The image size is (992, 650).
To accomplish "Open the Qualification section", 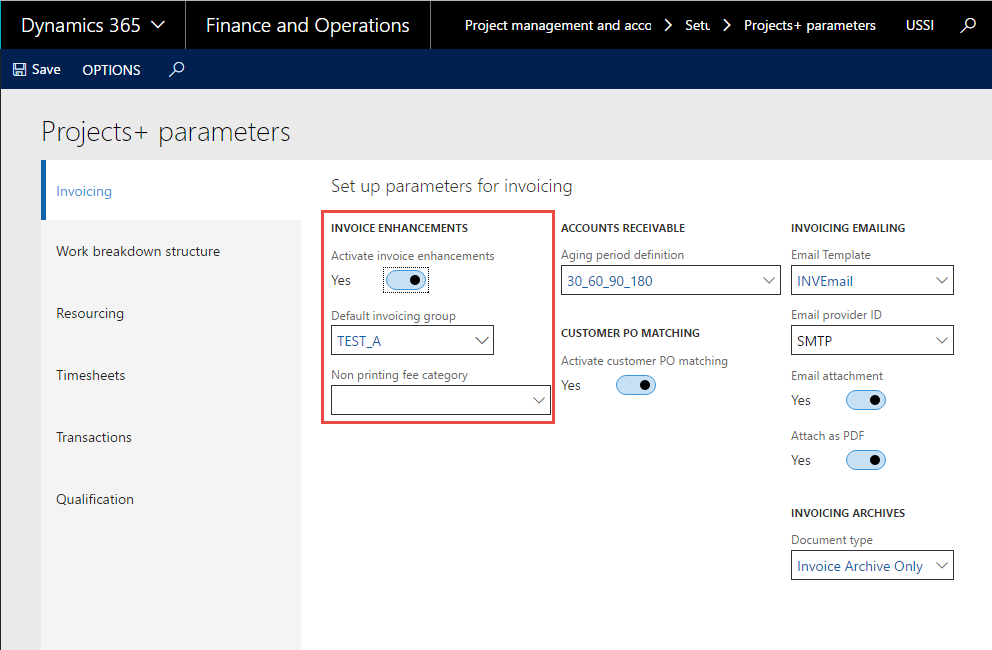I will point(95,499).
